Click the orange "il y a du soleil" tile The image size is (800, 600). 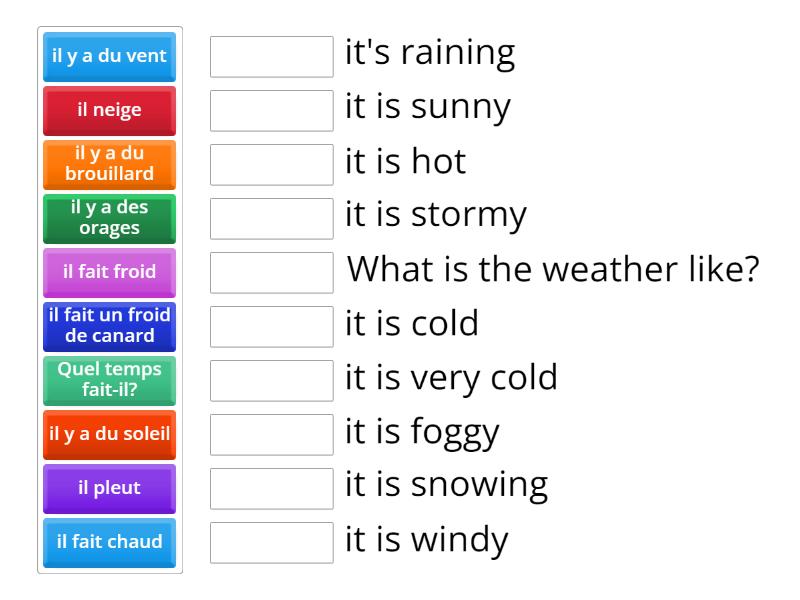(x=108, y=434)
